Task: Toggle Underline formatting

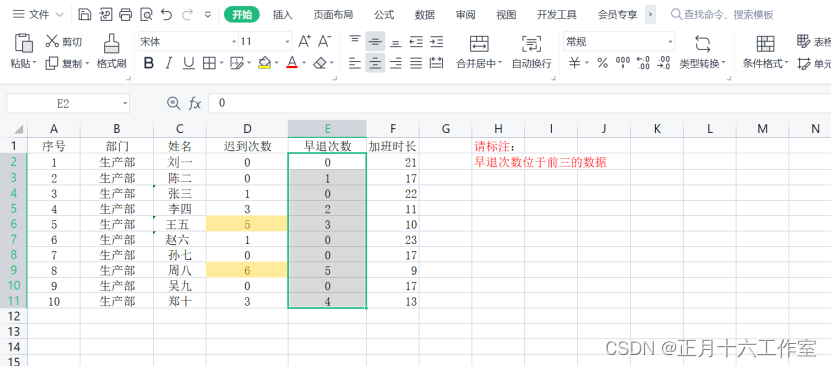Action: [x=188, y=64]
